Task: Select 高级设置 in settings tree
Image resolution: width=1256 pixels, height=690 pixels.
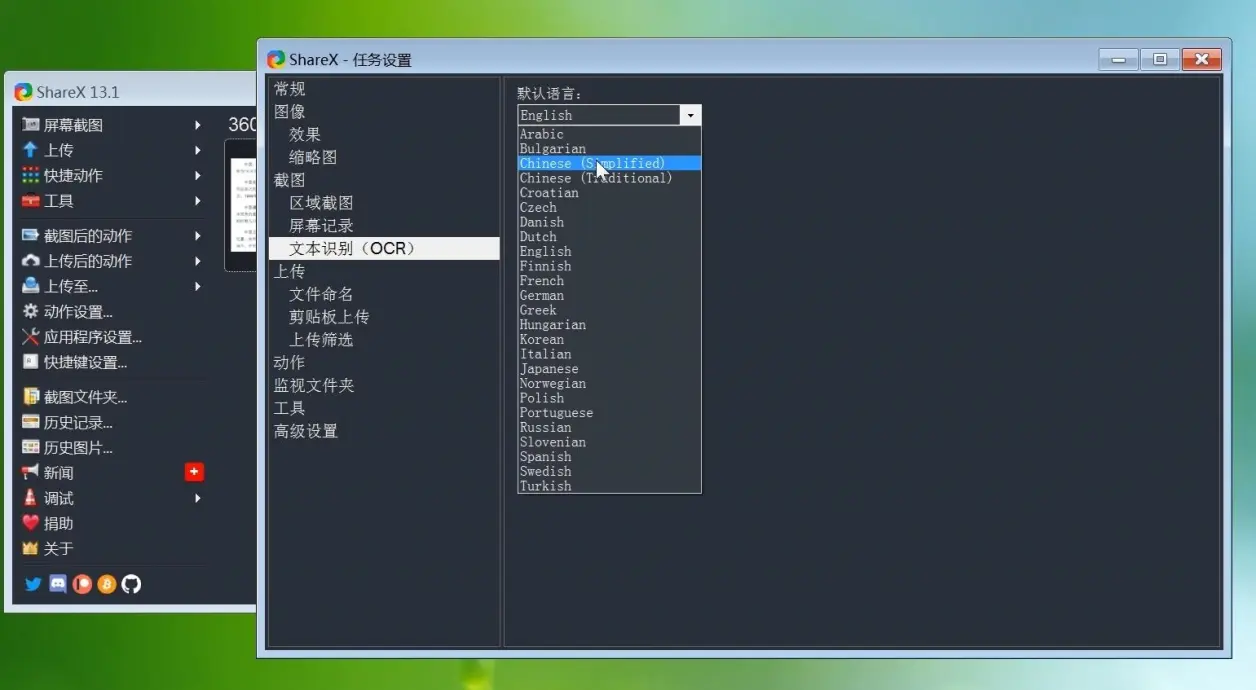Action: click(x=306, y=431)
